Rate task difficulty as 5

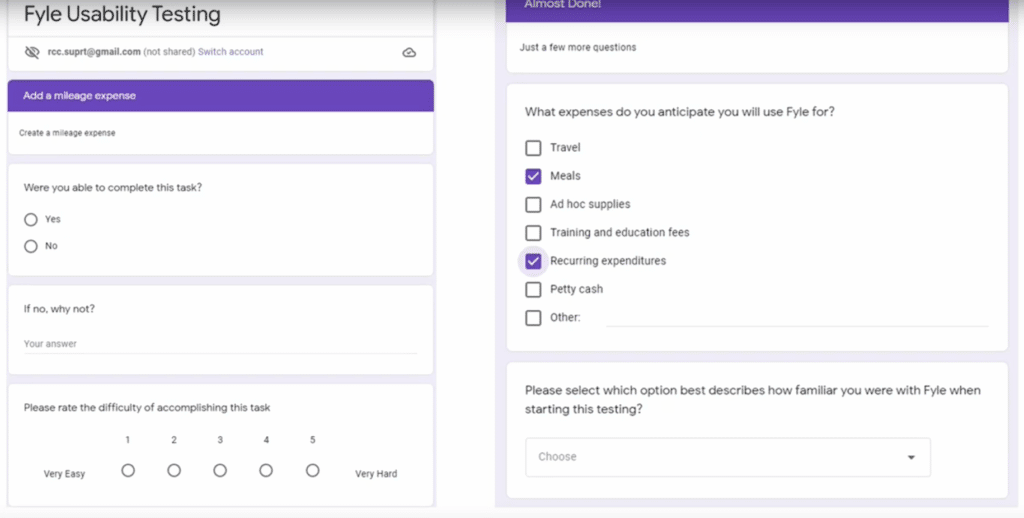tap(312, 470)
